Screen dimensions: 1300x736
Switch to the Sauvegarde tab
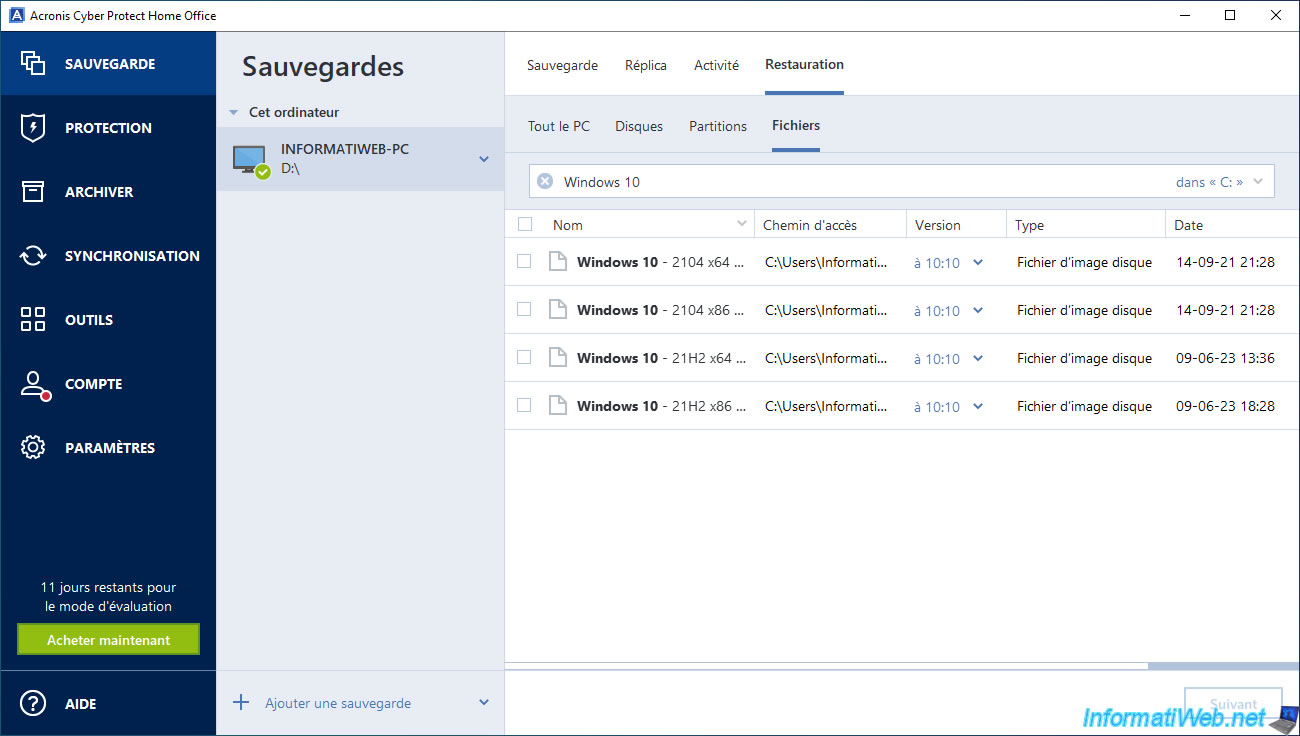(x=562, y=65)
